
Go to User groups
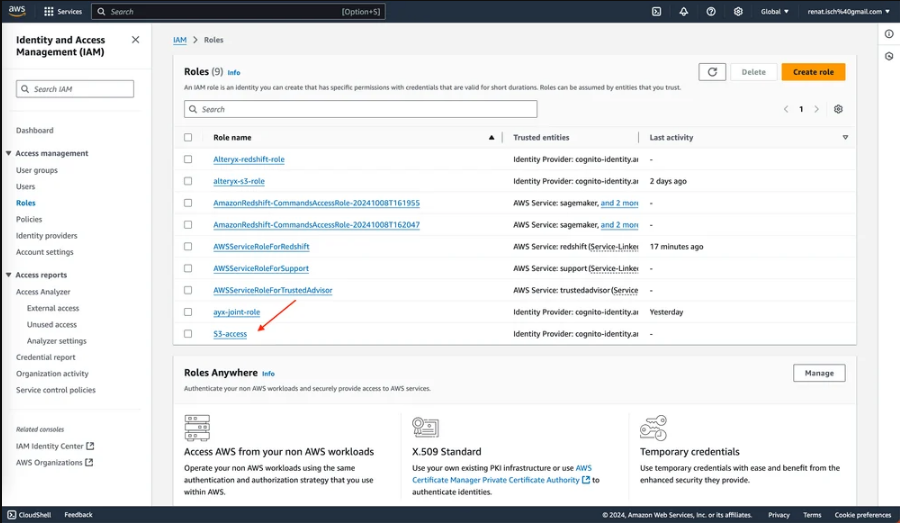[37, 170]
